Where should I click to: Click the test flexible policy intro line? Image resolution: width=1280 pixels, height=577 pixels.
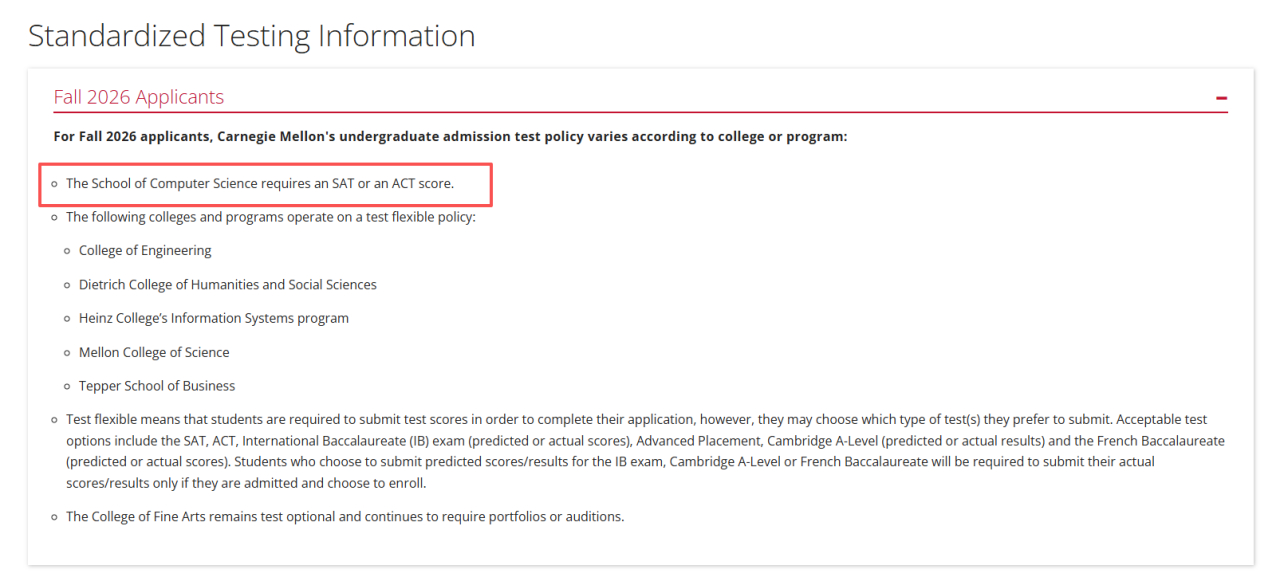271,216
